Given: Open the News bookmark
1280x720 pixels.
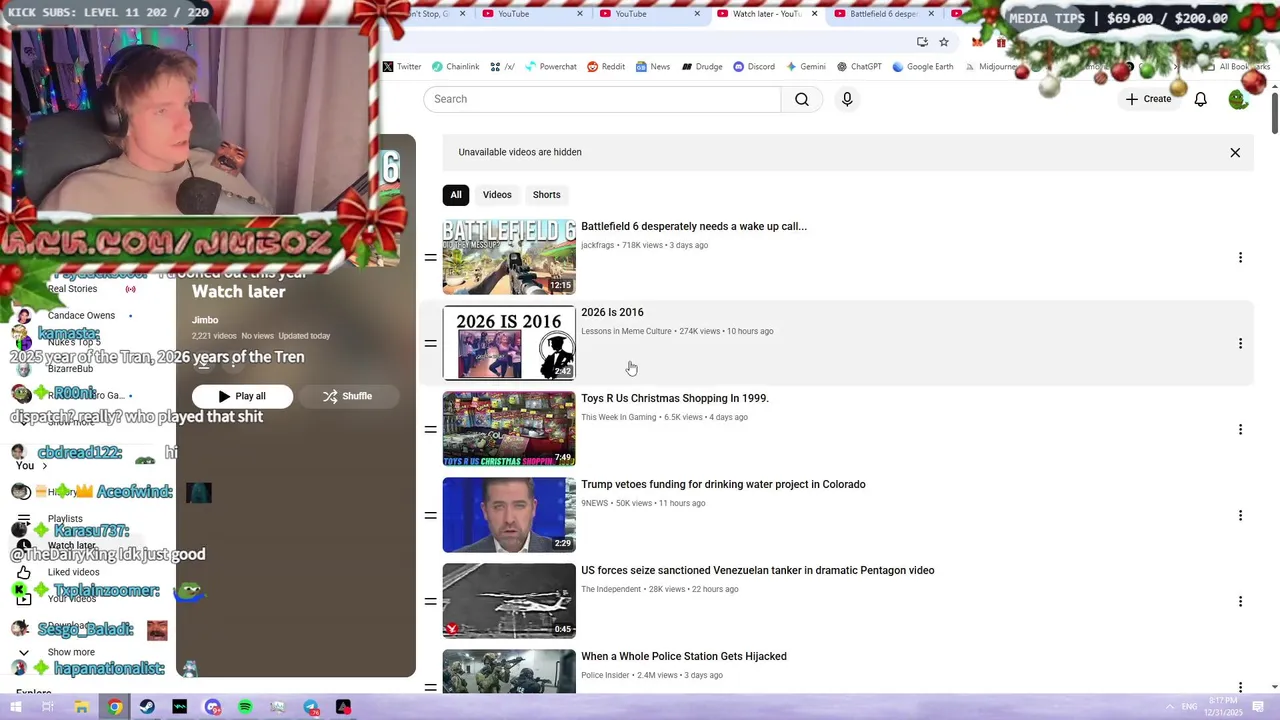Looking at the screenshot, I should [653, 67].
